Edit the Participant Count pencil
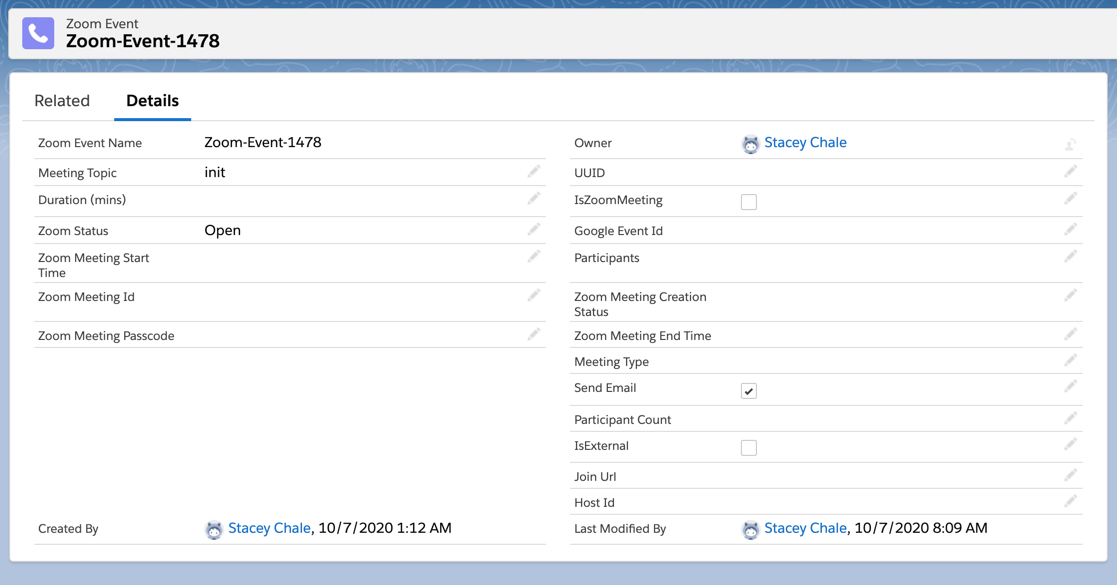Image resolution: width=1117 pixels, height=585 pixels. [1070, 418]
